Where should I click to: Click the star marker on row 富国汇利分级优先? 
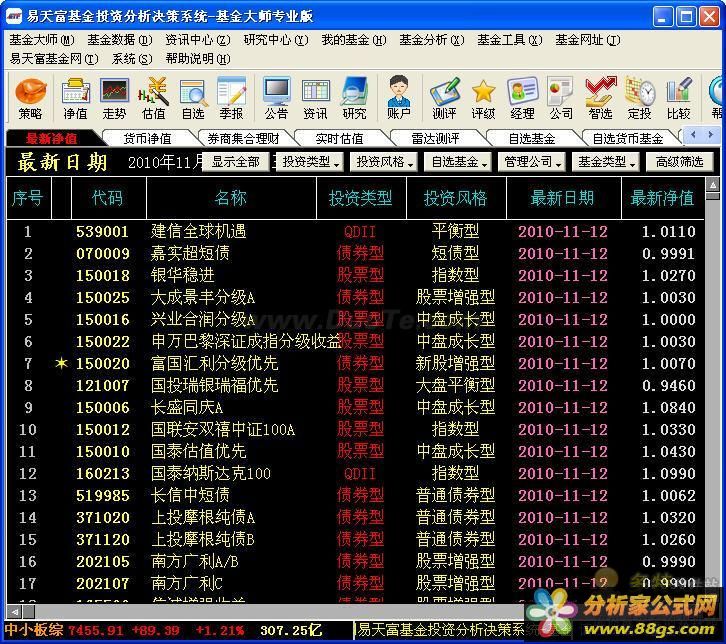(x=61, y=363)
